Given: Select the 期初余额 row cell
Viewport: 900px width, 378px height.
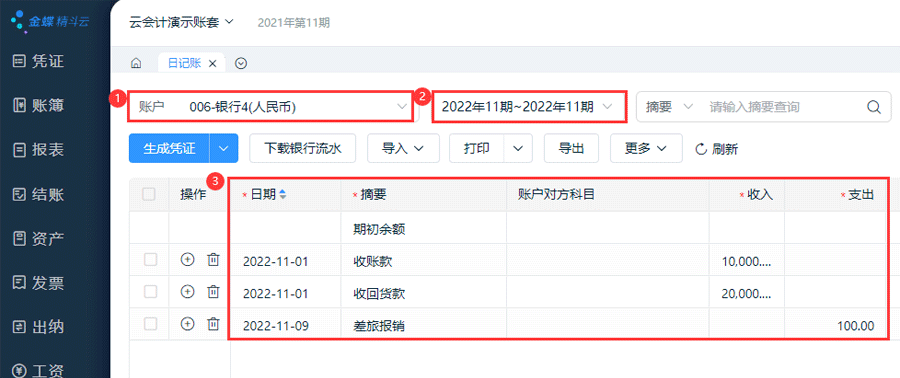Looking at the screenshot, I should point(424,228).
